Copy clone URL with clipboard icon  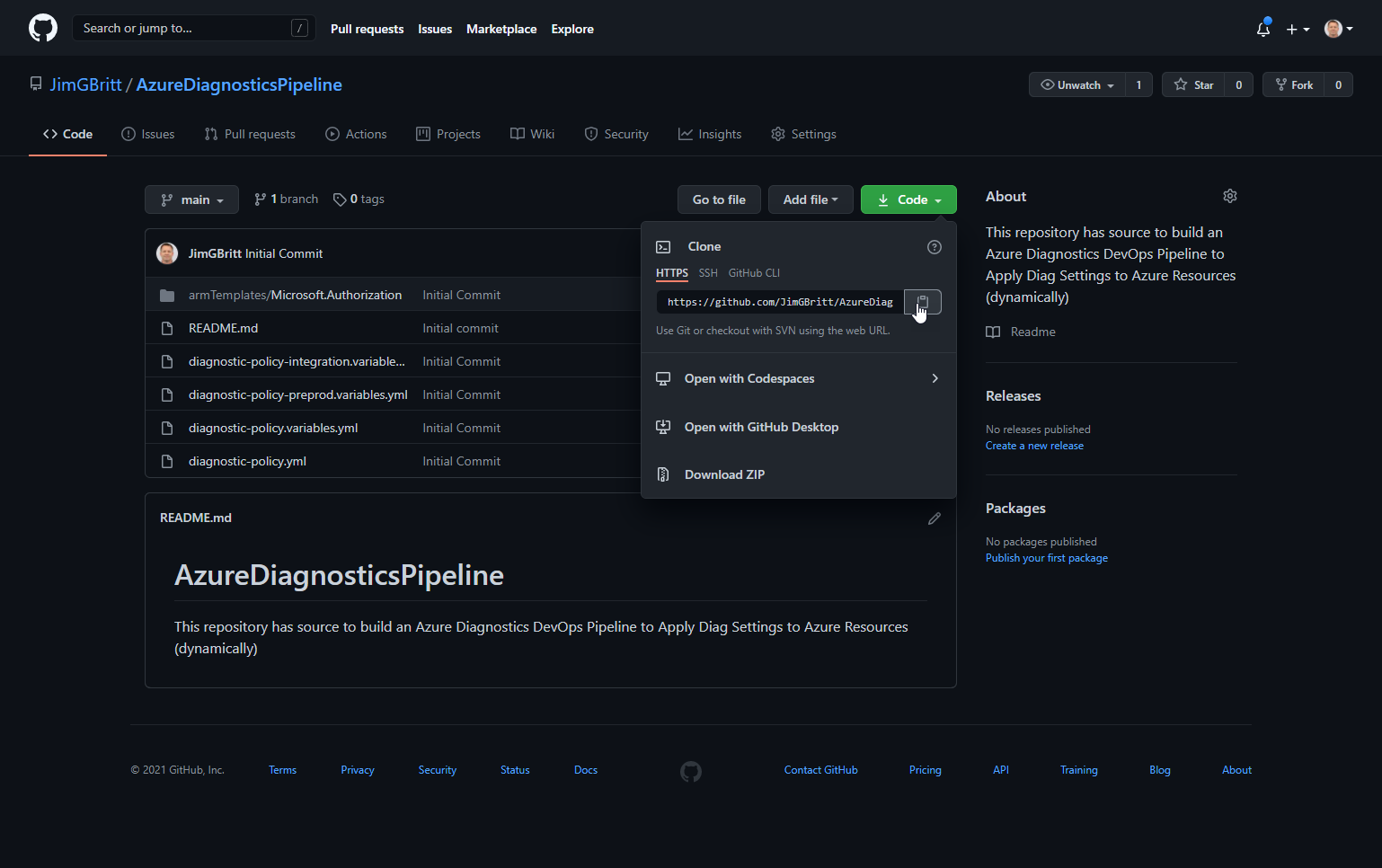pyautogui.click(x=923, y=302)
